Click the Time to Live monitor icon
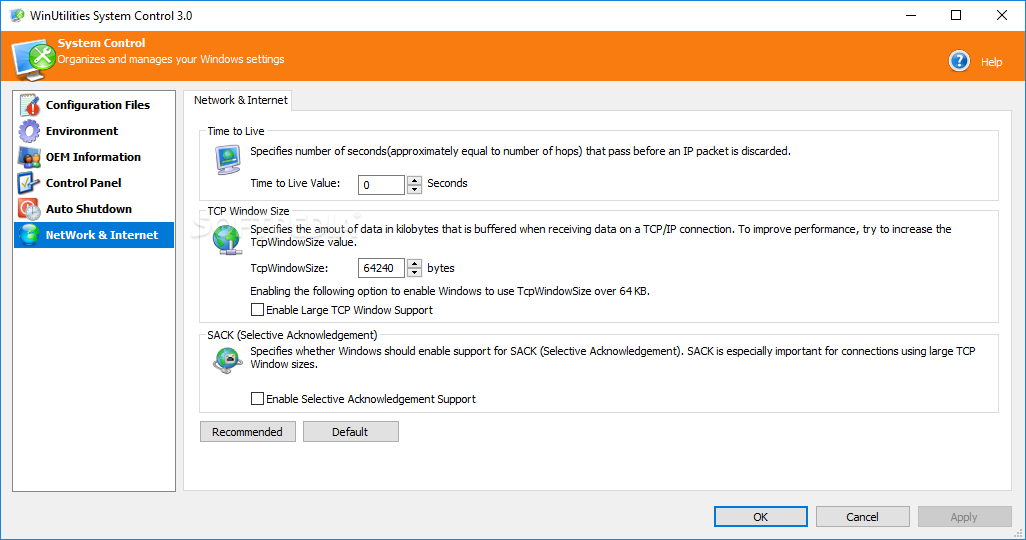 pyautogui.click(x=228, y=159)
